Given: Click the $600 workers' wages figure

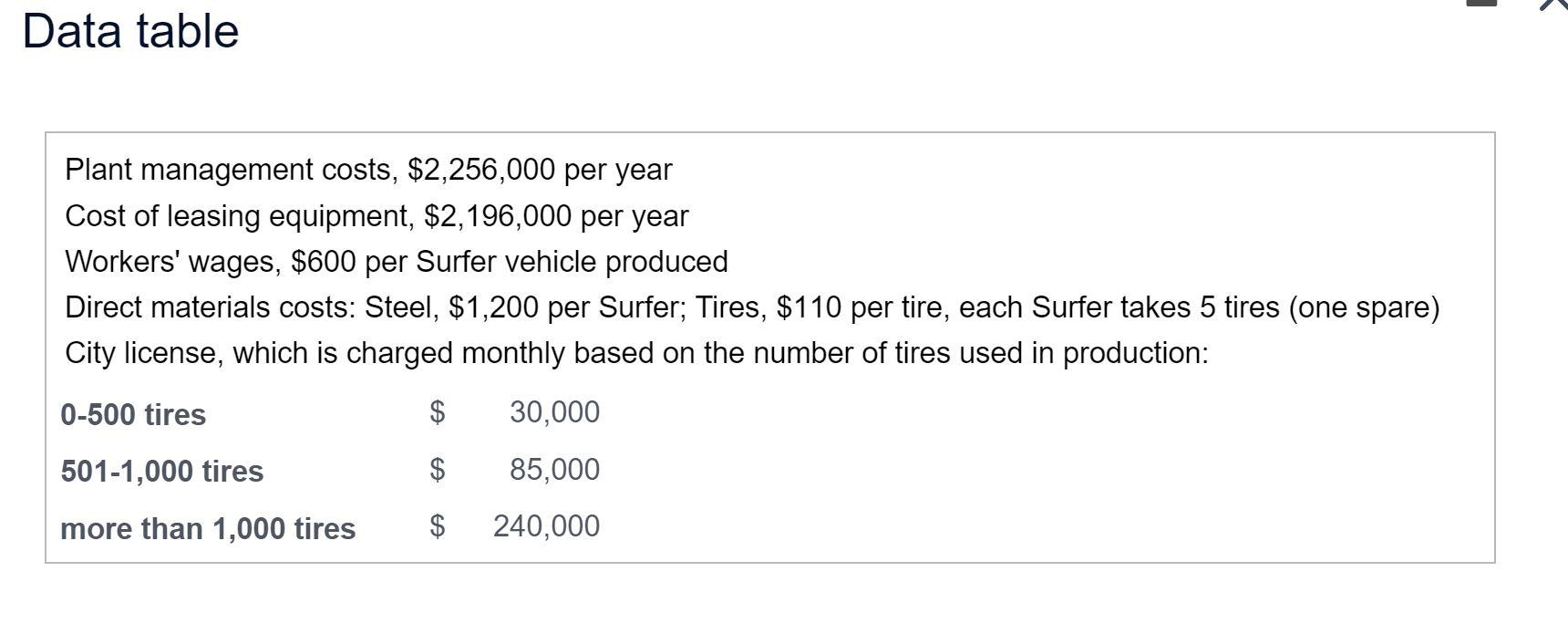Looking at the screenshot, I should coord(324,262).
